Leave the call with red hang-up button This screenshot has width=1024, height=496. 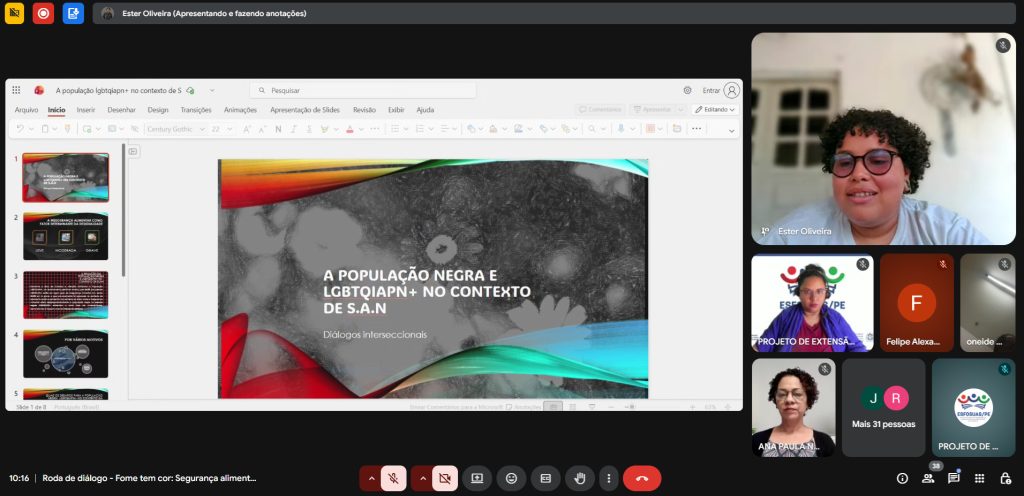[x=642, y=478]
